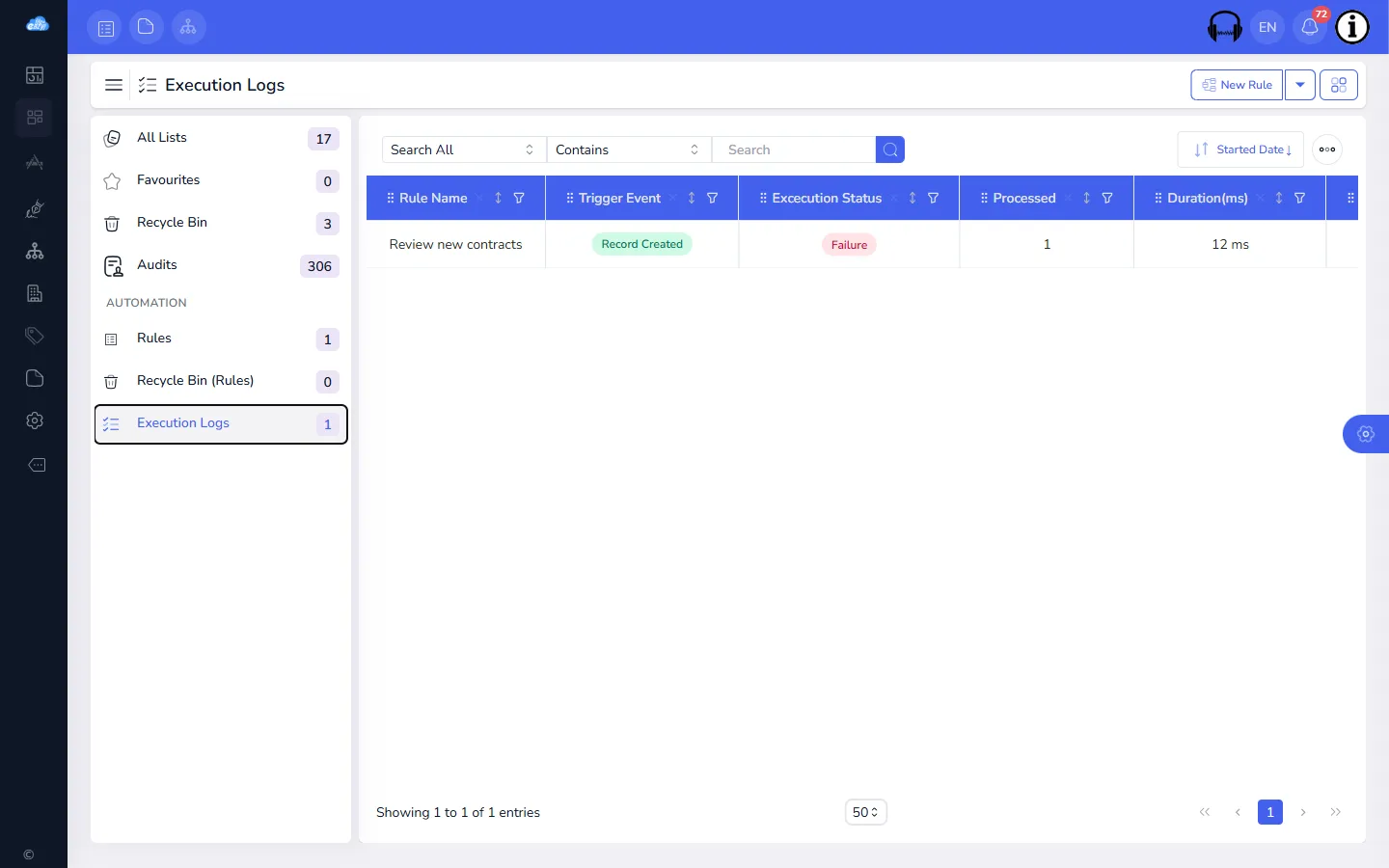
Task: Click the Record Created badge
Action: (x=641, y=244)
